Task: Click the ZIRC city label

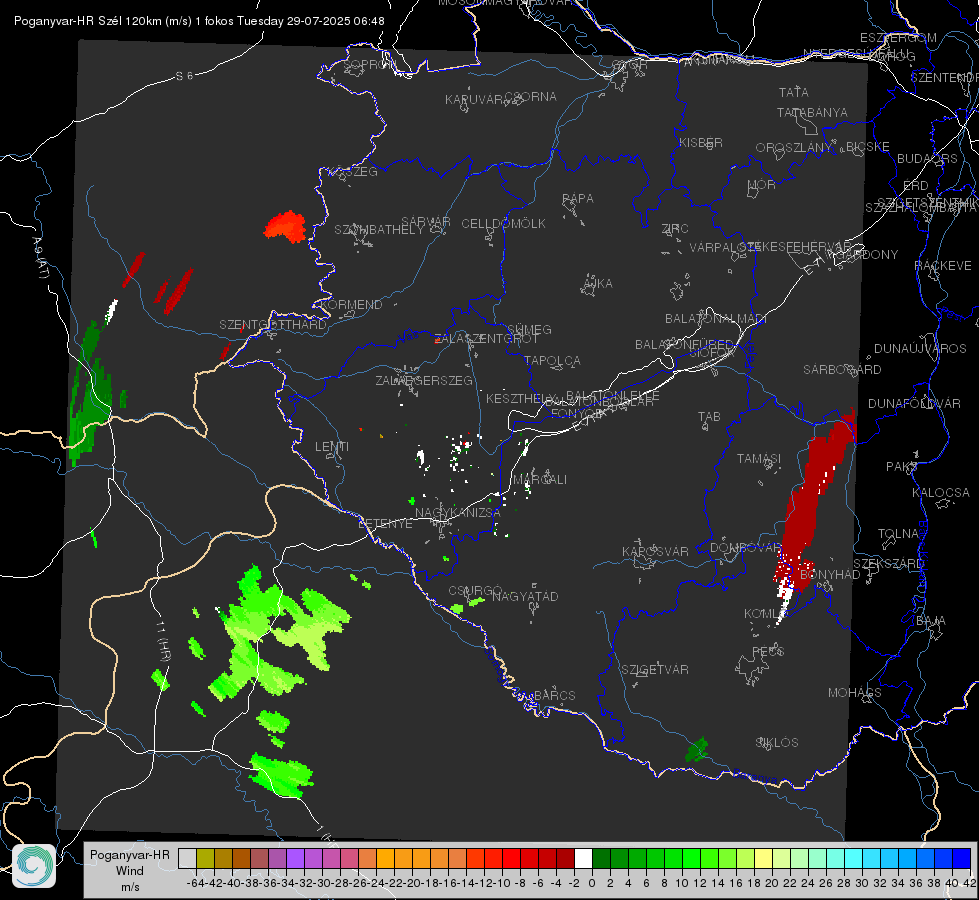Action: pyautogui.click(x=675, y=229)
